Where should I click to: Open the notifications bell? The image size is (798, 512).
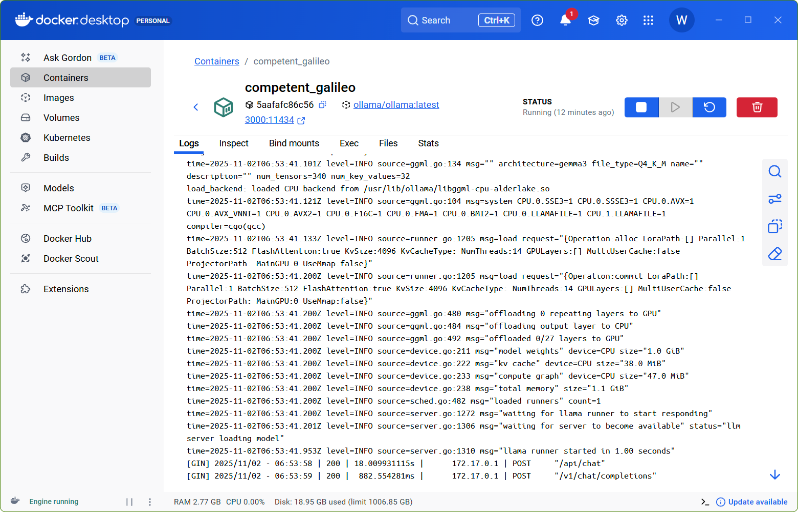pyautogui.click(x=565, y=20)
